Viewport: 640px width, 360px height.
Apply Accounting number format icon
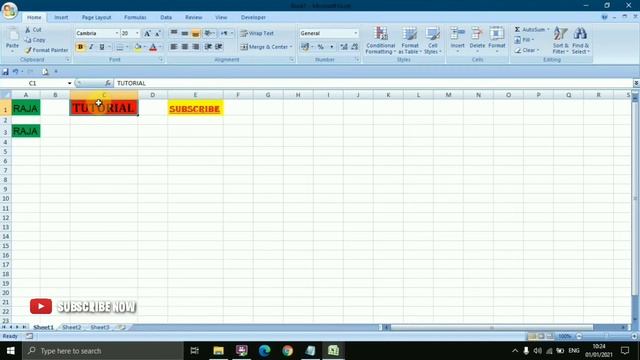(x=305, y=47)
